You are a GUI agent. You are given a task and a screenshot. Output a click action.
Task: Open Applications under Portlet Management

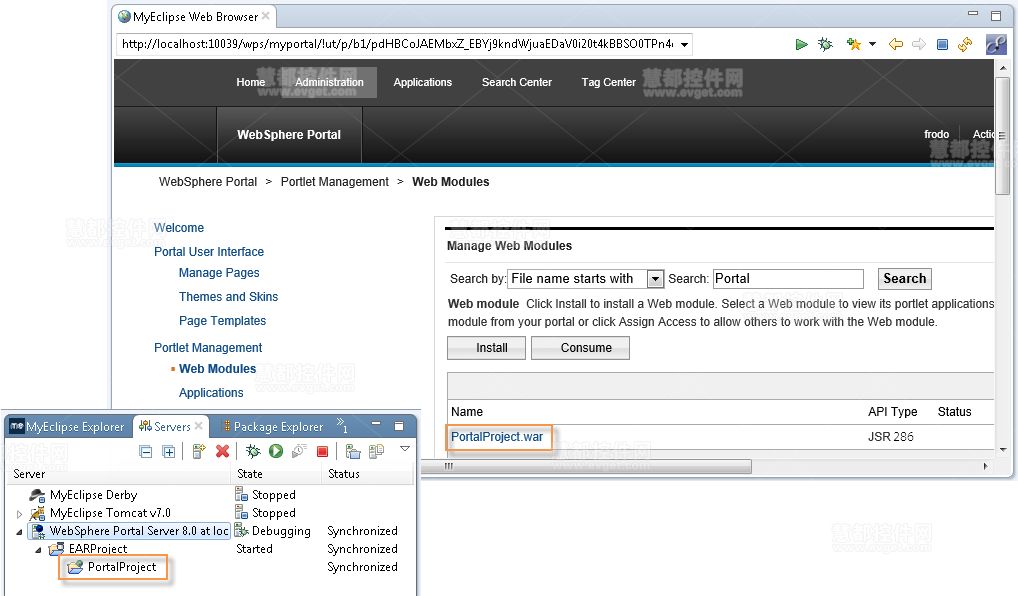(211, 393)
